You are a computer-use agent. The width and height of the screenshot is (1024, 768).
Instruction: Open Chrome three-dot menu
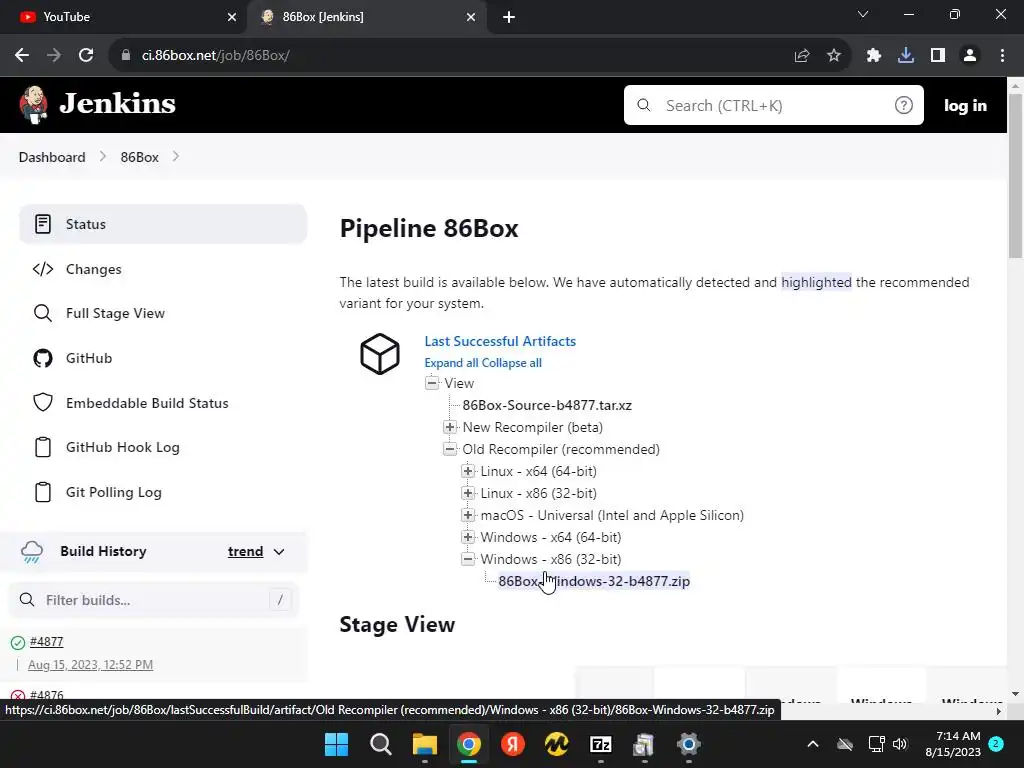(1002, 56)
